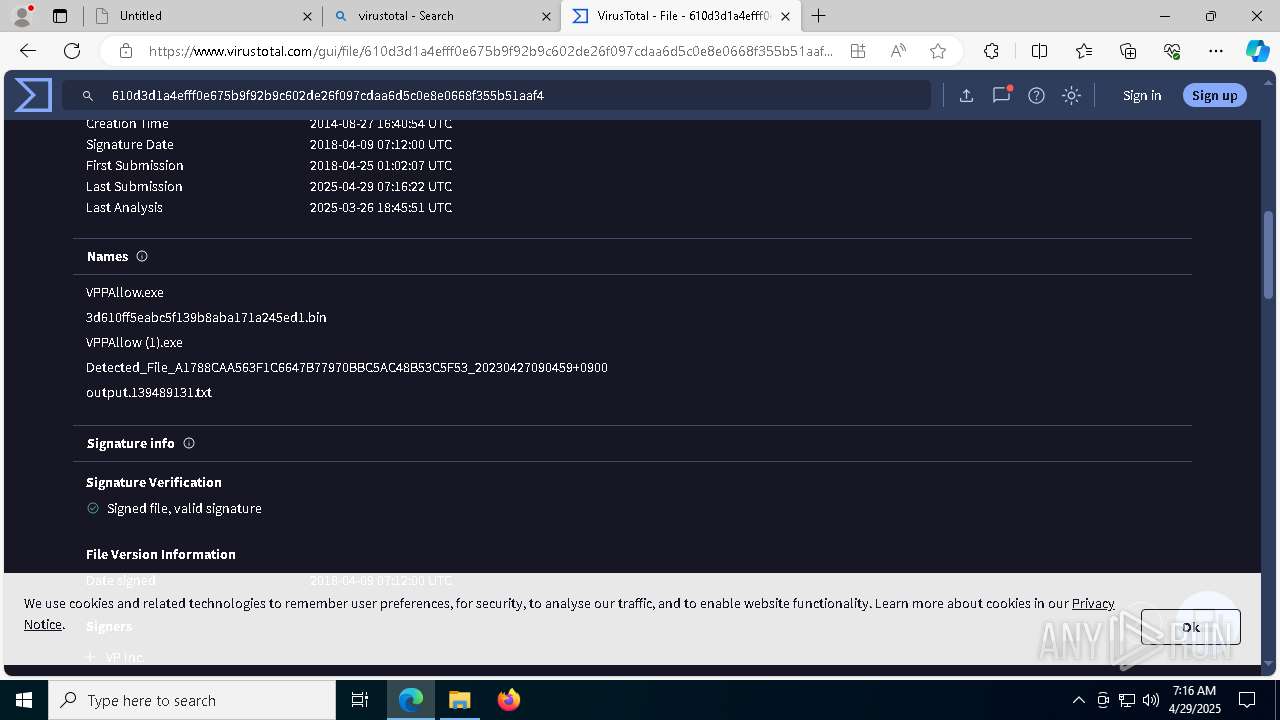1280x720 pixels.
Task: Click the Sign in link
Action: (1142, 95)
